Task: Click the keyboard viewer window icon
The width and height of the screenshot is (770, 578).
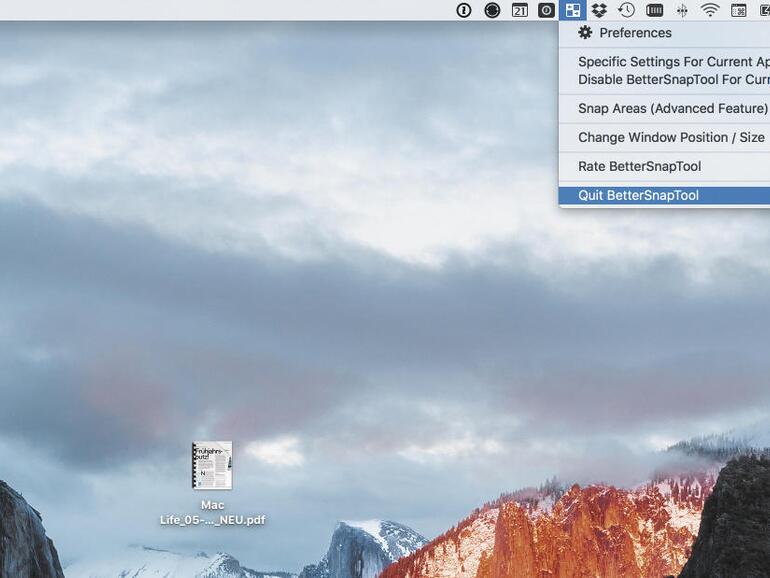Action: tap(739, 10)
